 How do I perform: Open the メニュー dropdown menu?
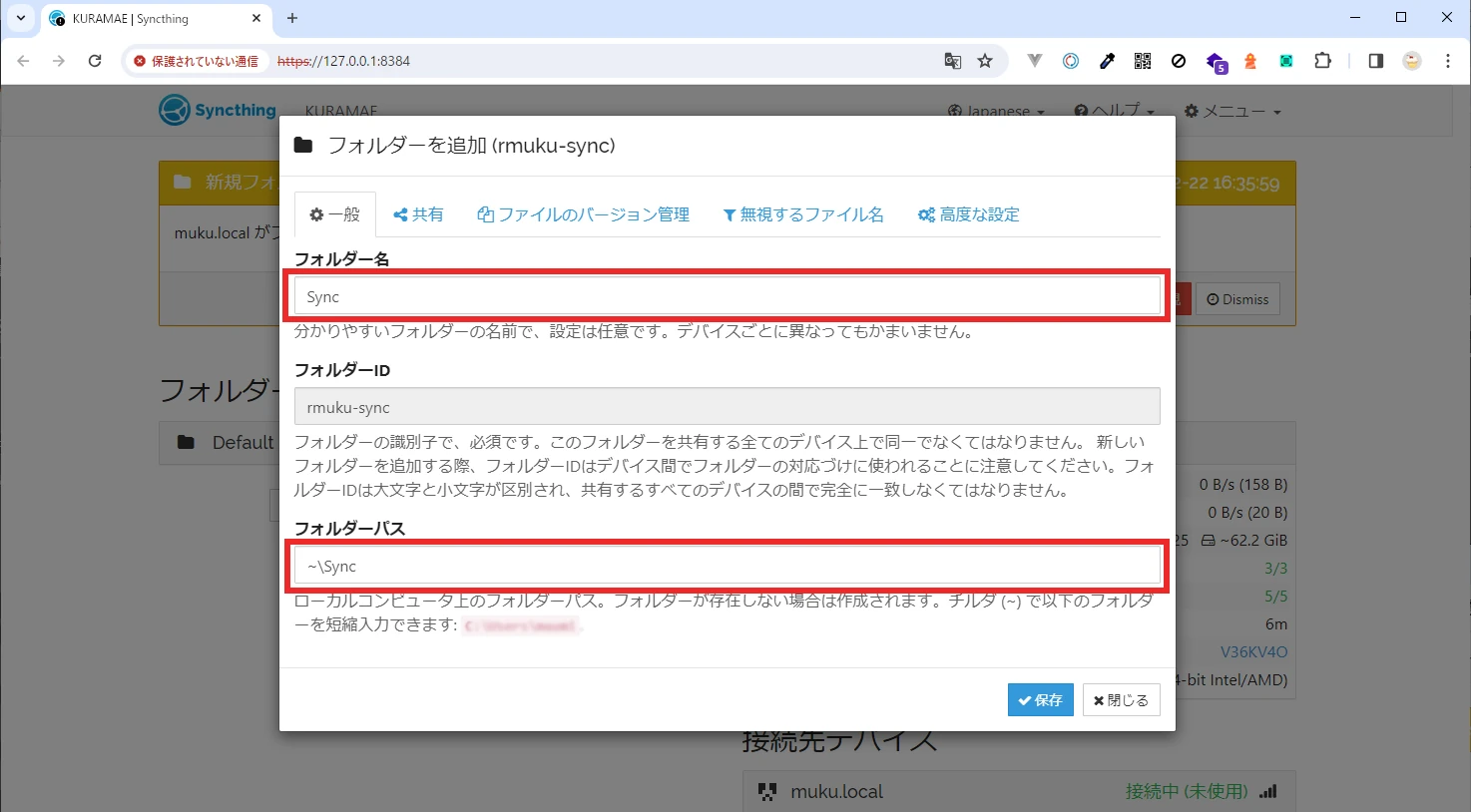[x=1232, y=111]
